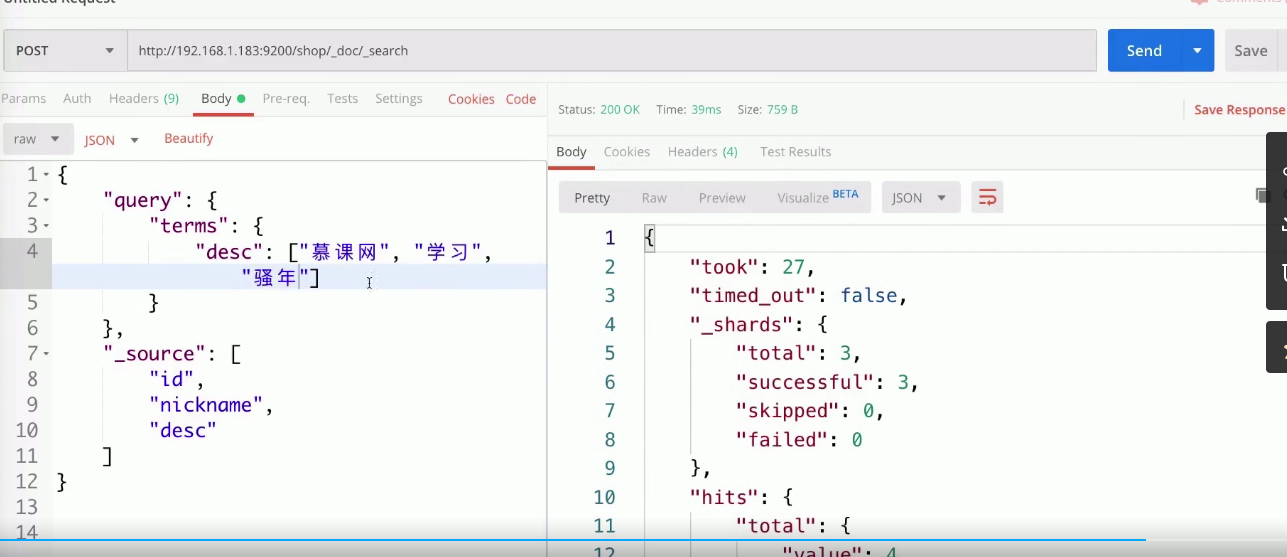This screenshot has width=1287, height=557.
Task: Click the Beautify link
Action: pyautogui.click(x=189, y=138)
